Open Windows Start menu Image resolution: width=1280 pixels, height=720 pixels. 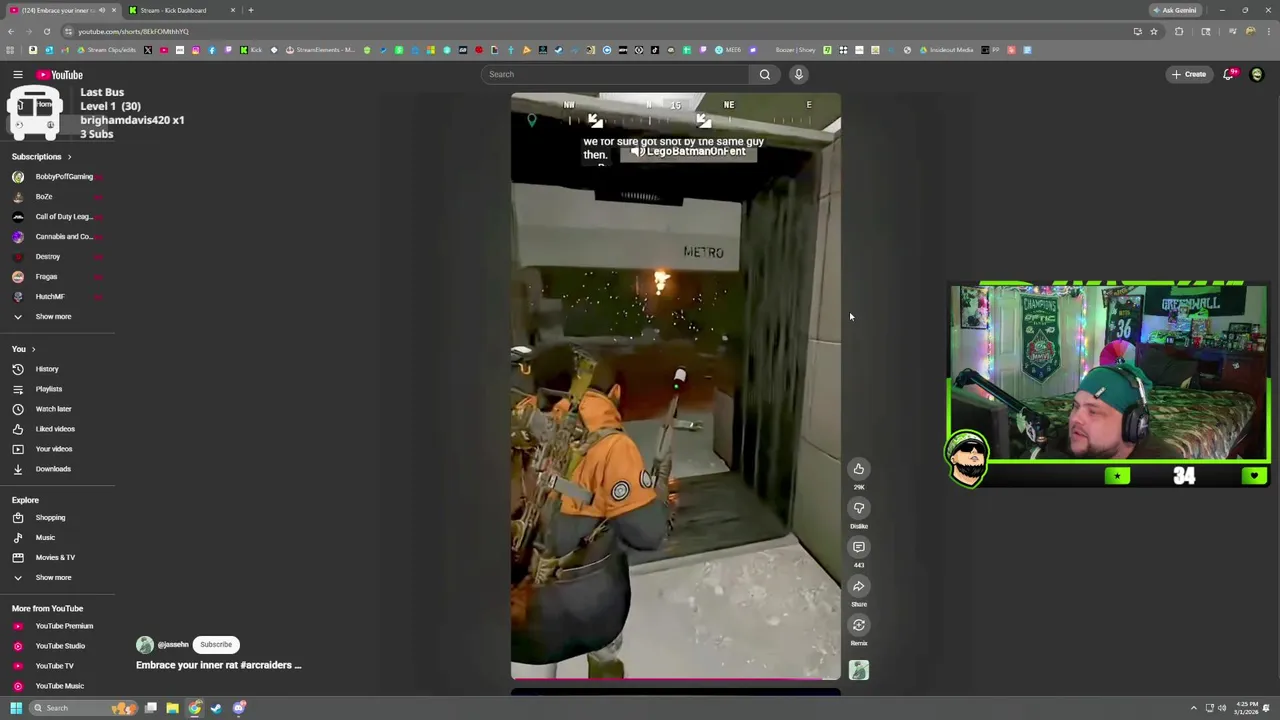tap(16, 708)
